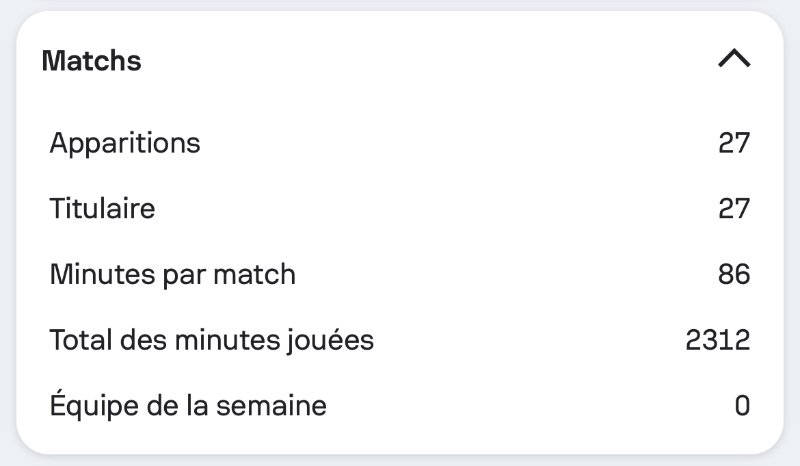This screenshot has height=466, width=800.
Task: Select the Équipe de la semaine label
Action: [x=188, y=406]
